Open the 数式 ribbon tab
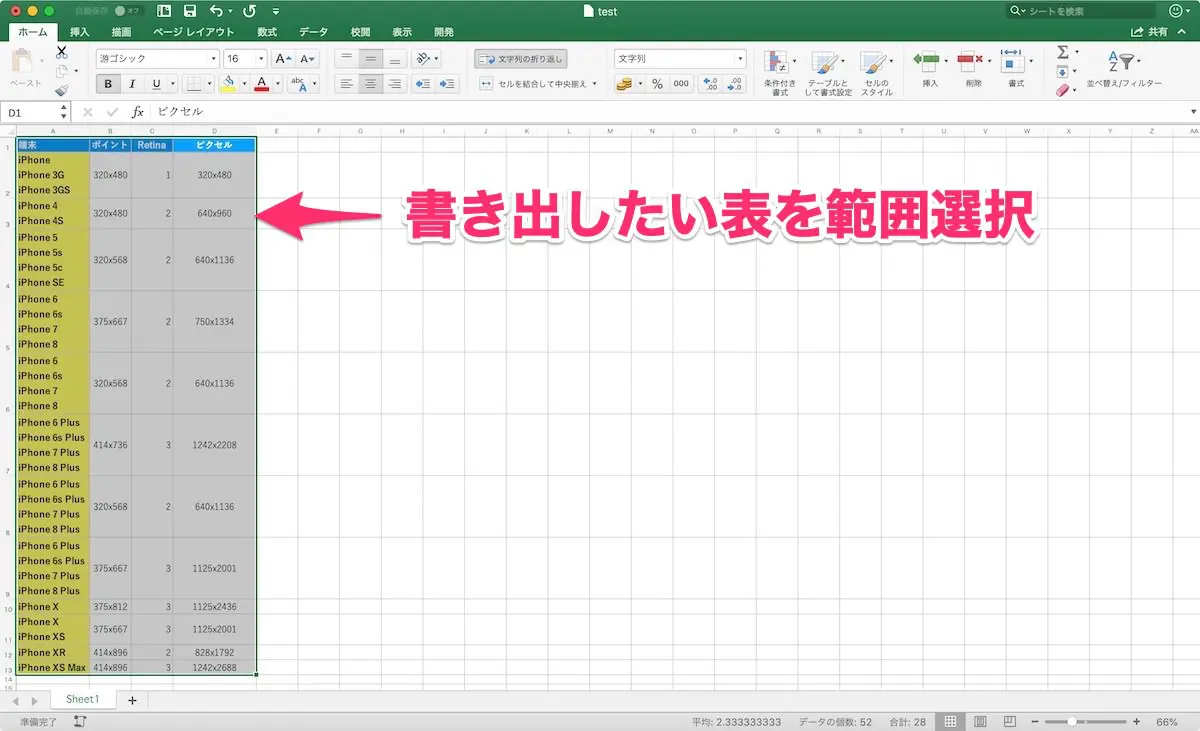The image size is (1200, 731). [267, 32]
